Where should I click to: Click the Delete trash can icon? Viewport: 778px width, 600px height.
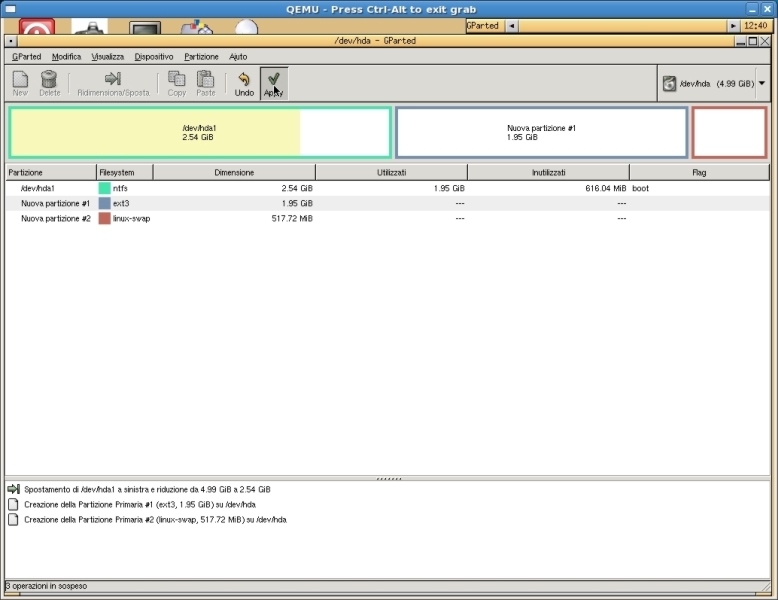pos(49,79)
